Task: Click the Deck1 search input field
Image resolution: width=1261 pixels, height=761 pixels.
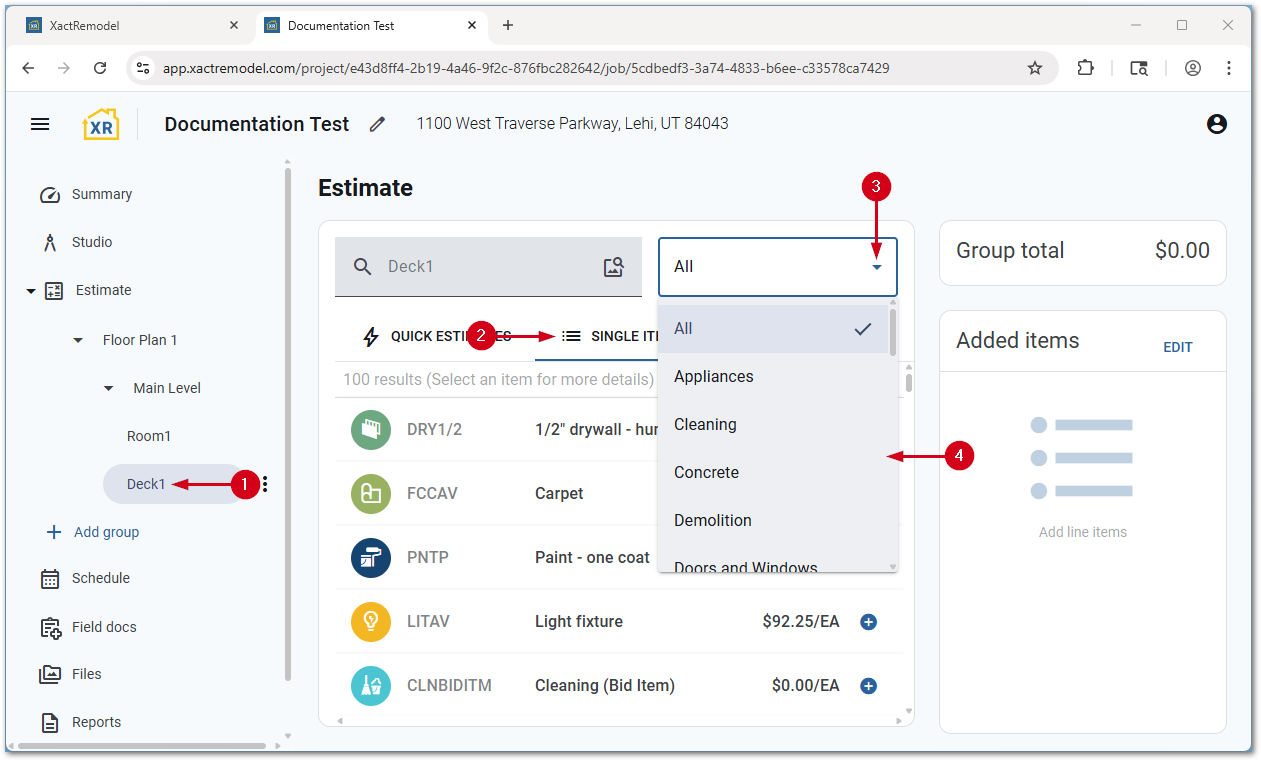Action: pyautogui.click(x=480, y=267)
